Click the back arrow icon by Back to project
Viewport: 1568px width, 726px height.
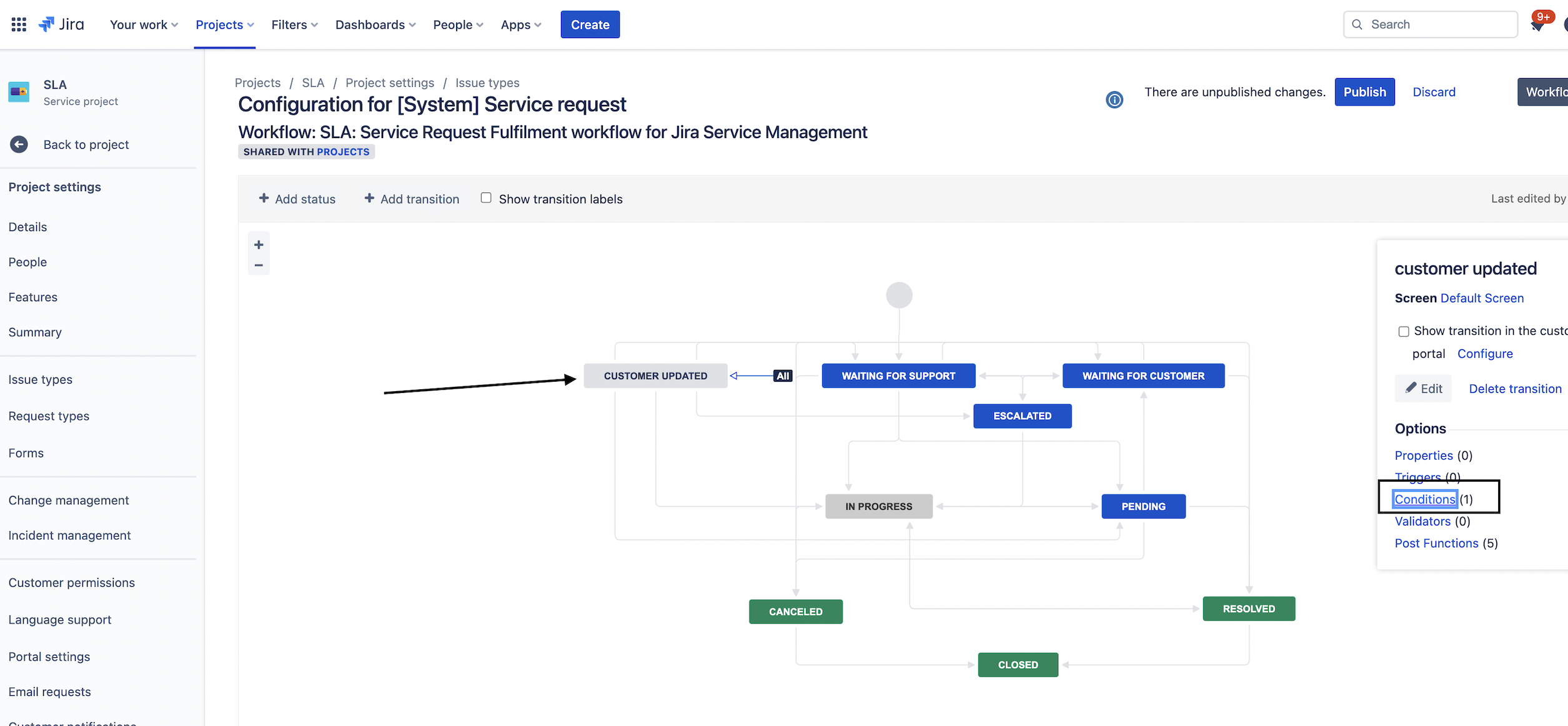pyautogui.click(x=19, y=144)
